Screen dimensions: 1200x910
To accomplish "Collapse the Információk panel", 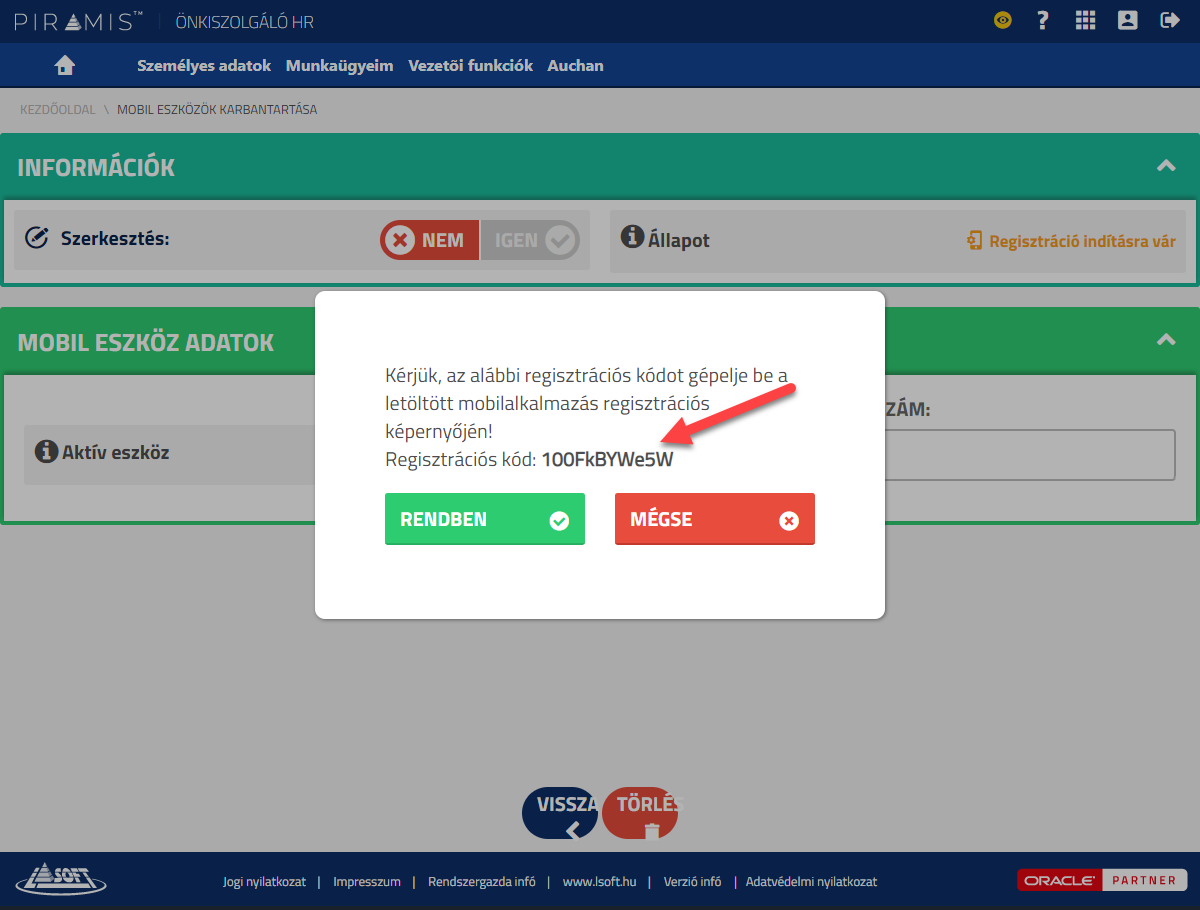I will click(1166, 166).
